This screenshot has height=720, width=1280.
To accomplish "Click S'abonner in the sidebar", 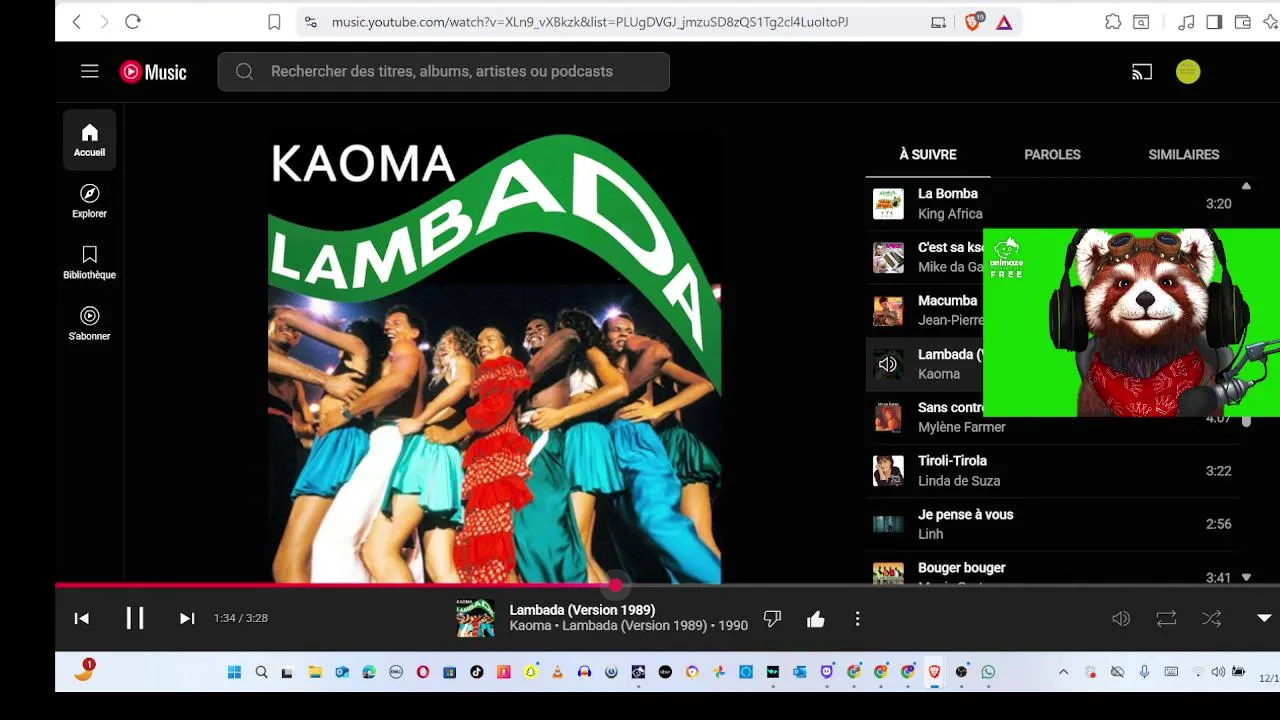I will pos(89,323).
